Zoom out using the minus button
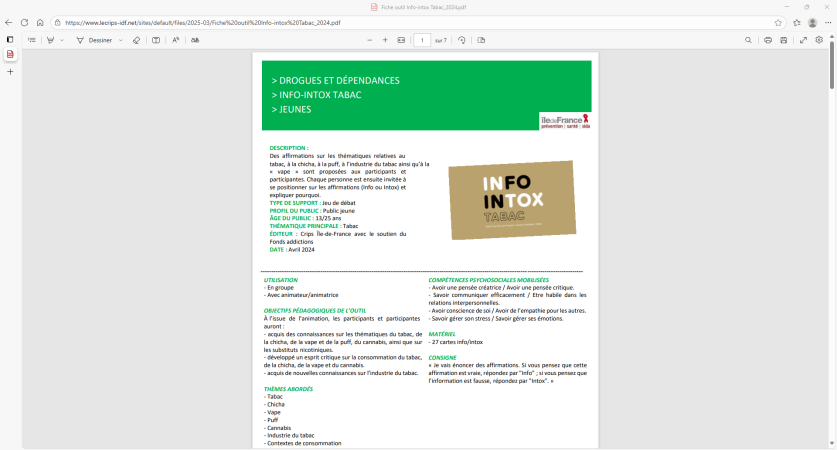Screen dimensions: 837x450 [369, 40]
